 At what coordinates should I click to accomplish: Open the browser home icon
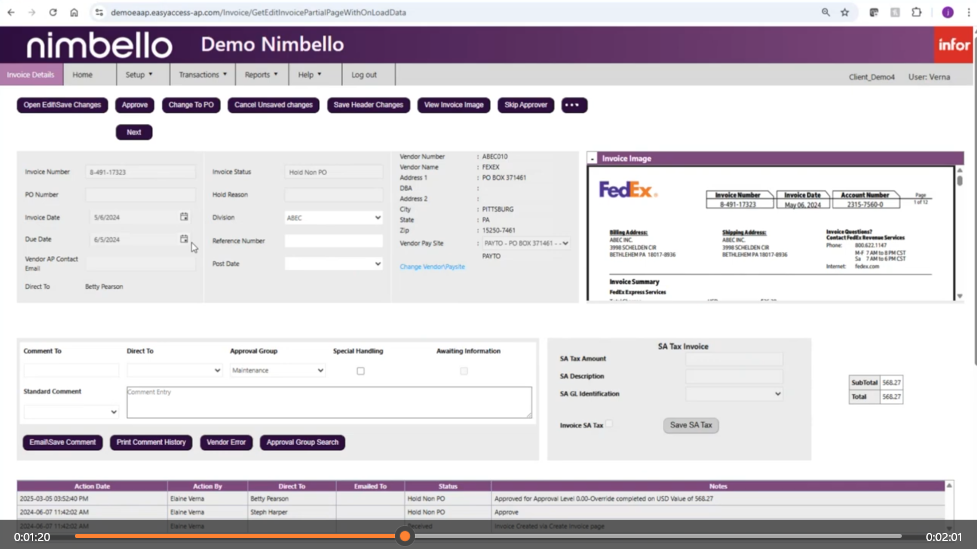[x=74, y=12]
